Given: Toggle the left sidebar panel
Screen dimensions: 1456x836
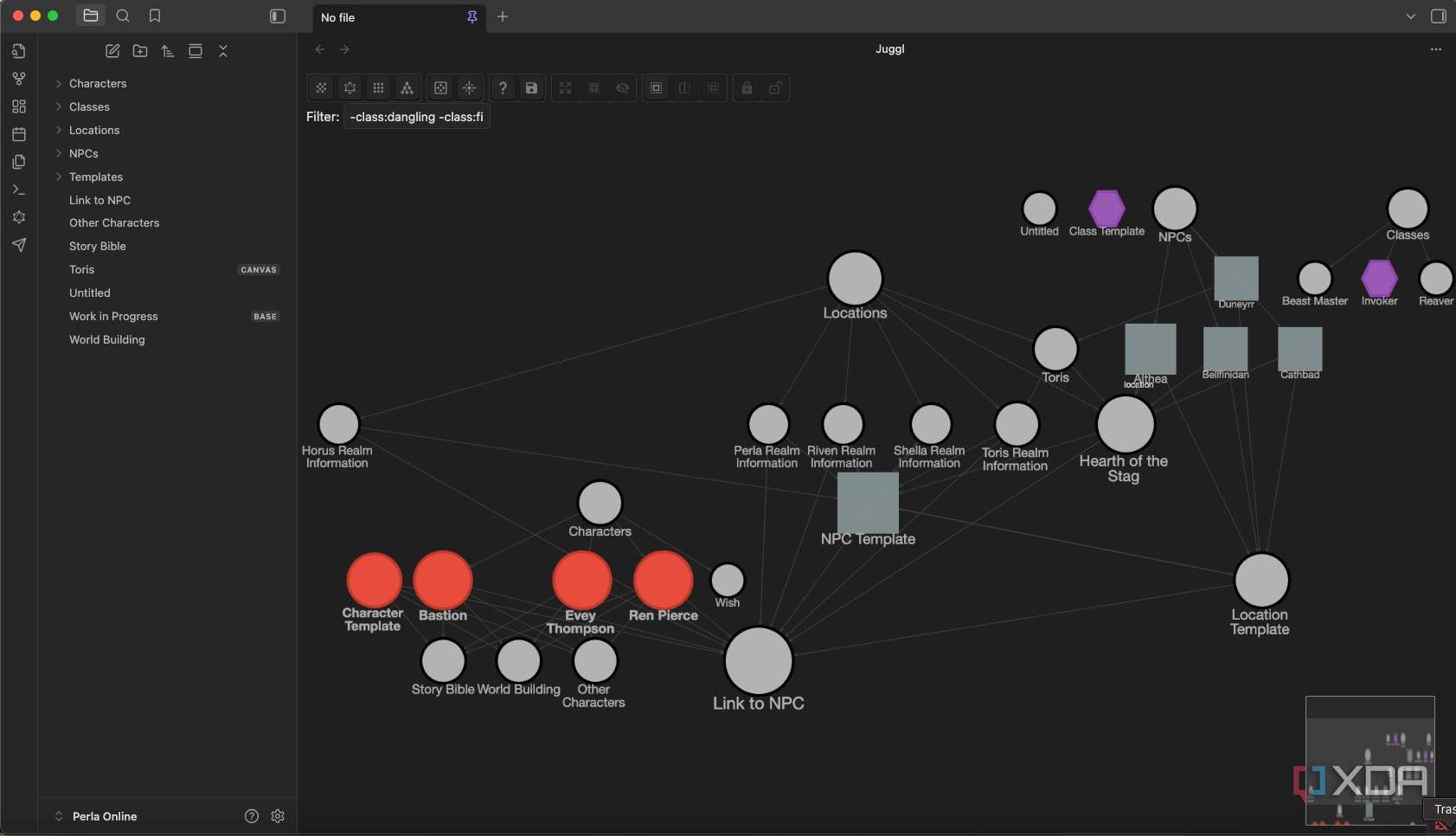Looking at the screenshot, I should coord(278,16).
